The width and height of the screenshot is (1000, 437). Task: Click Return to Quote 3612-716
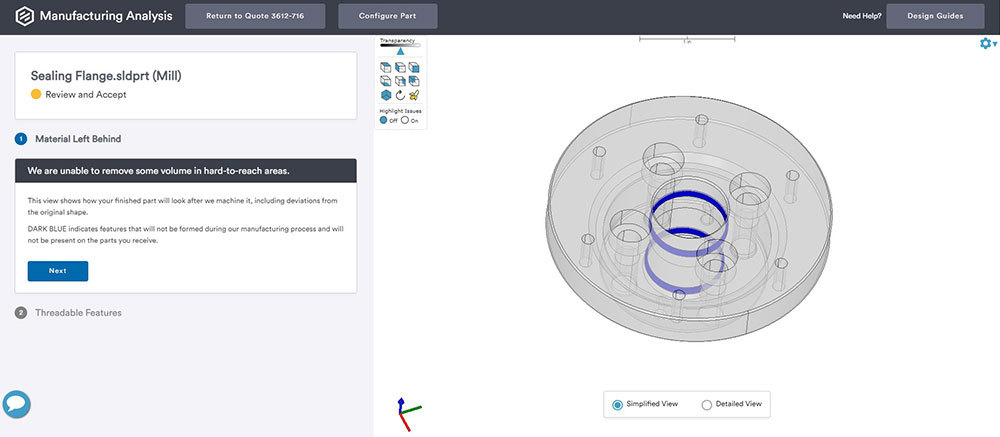pos(255,16)
